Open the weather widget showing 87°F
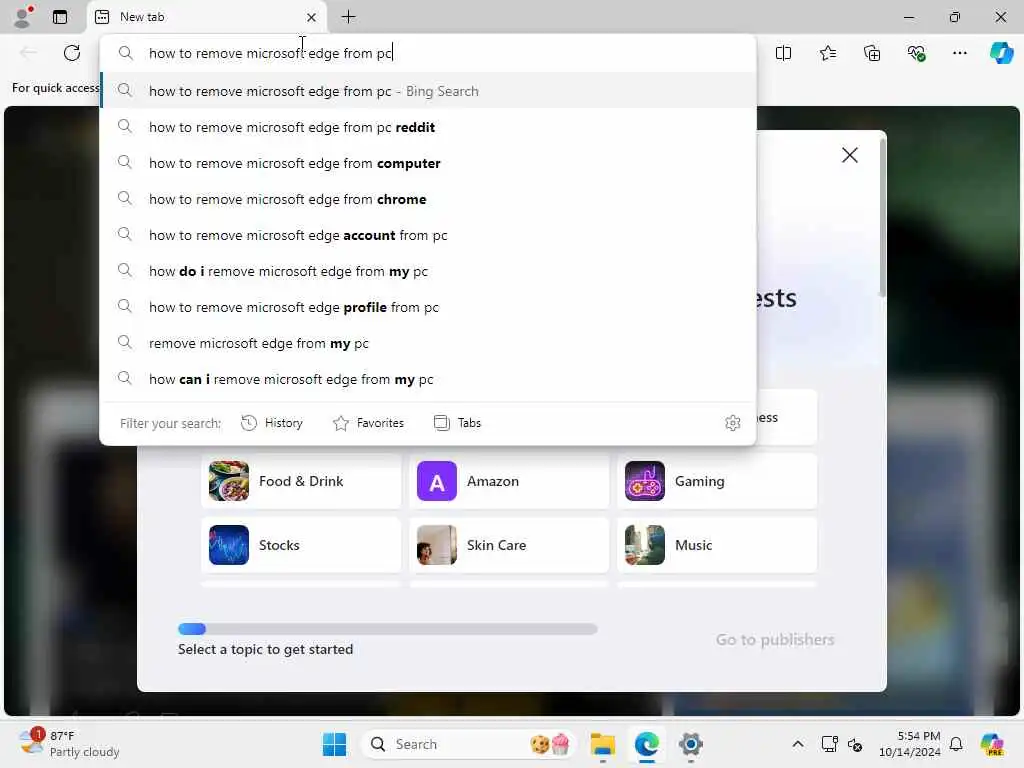Screen dimensions: 1024x768 click(x=69, y=743)
